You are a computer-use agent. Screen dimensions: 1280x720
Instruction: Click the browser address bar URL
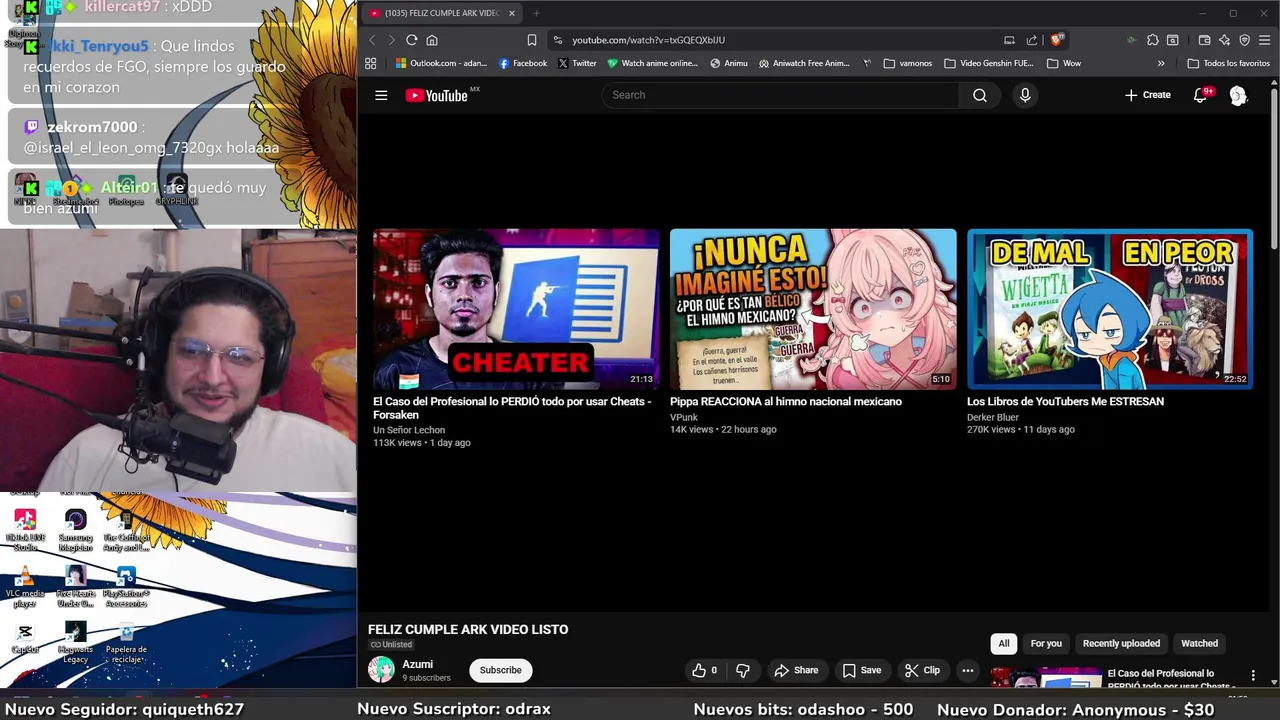click(x=648, y=40)
